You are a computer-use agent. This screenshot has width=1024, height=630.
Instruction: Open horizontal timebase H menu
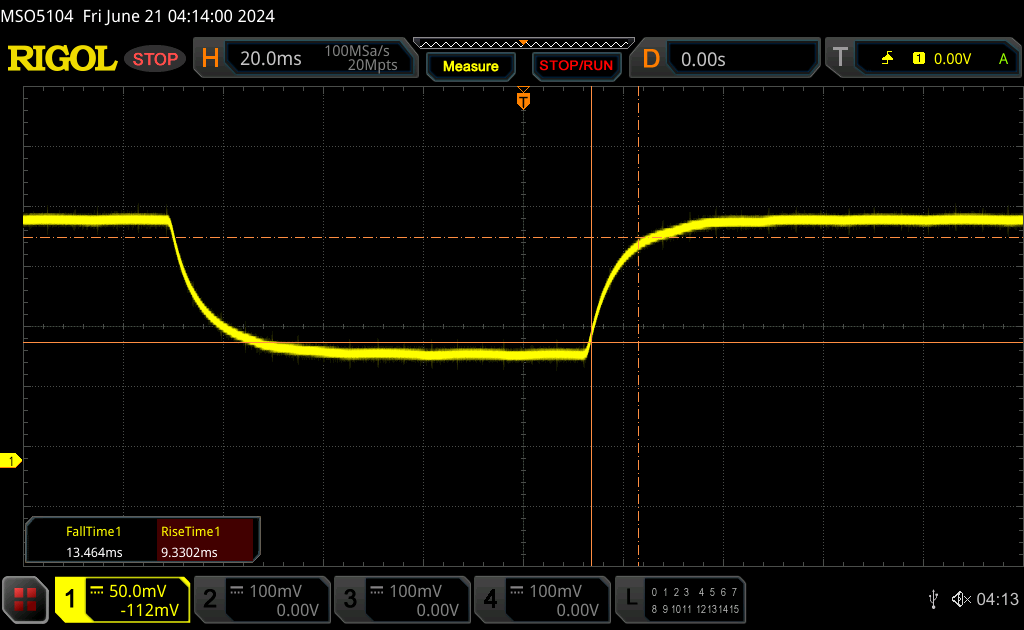click(210, 59)
